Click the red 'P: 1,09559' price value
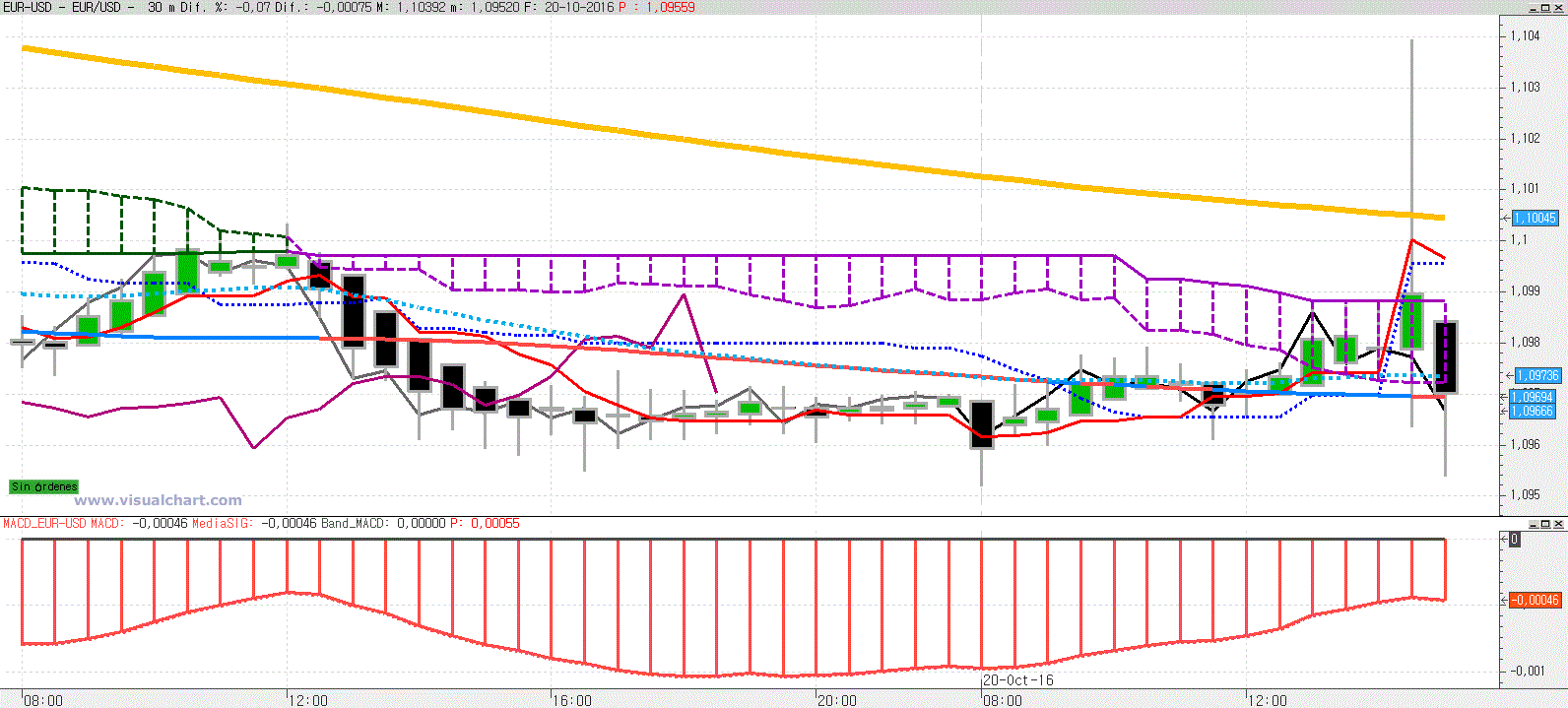 [657, 7]
